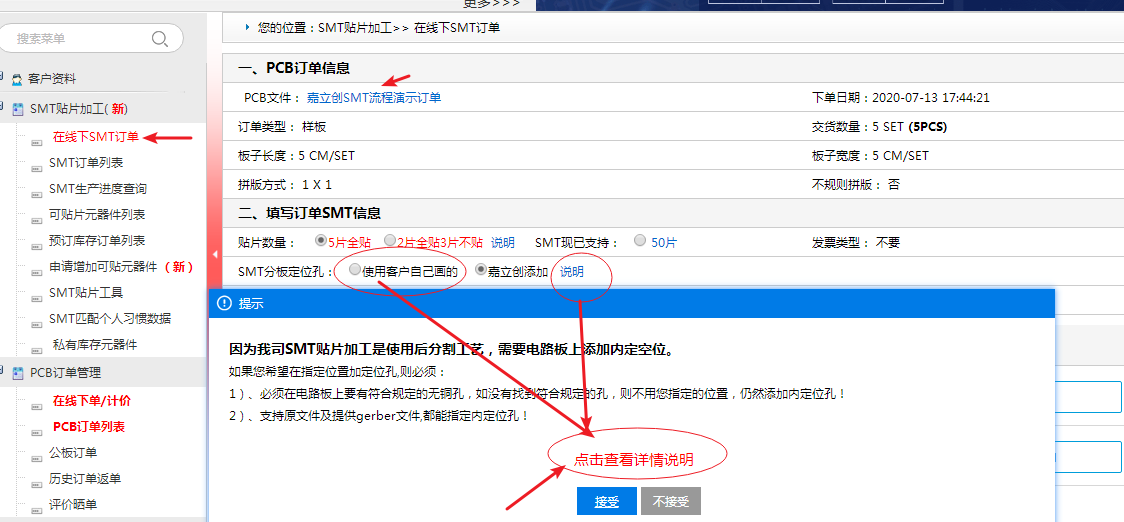Go to 在线下单/计价 in sidebar
Image resolution: width=1124 pixels, height=522 pixels.
(92, 401)
